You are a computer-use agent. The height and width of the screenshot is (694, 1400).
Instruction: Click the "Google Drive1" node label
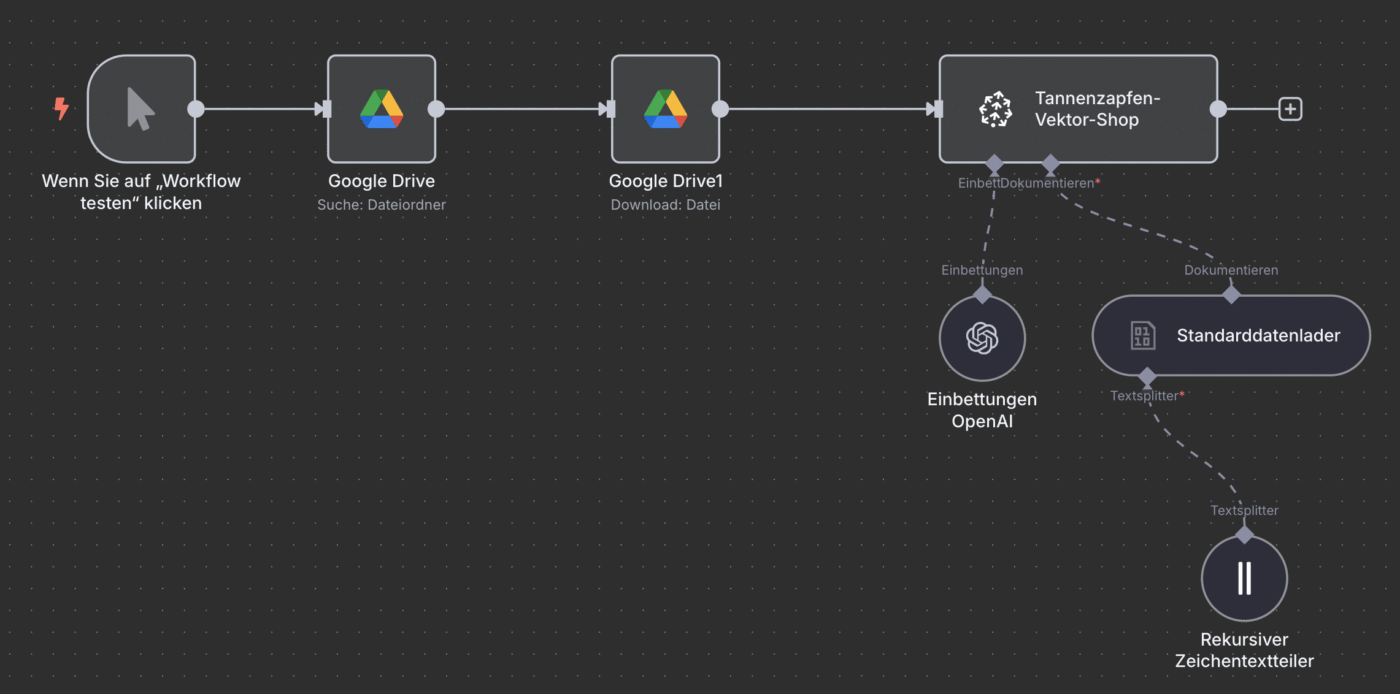(x=665, y=182)
